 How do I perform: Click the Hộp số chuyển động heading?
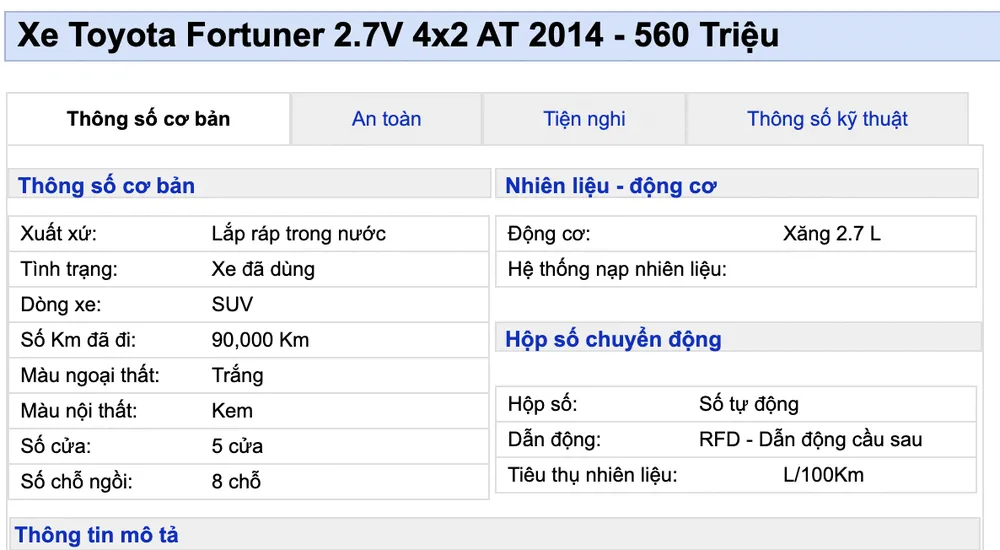[x=613, y=339]
